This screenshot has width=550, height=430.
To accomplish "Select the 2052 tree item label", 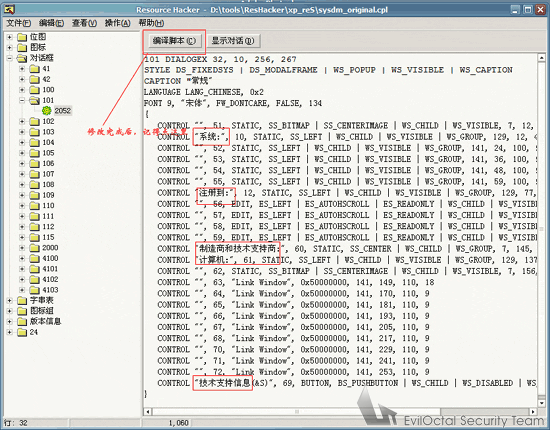I will pyautogui.click(x=63, y=111).
